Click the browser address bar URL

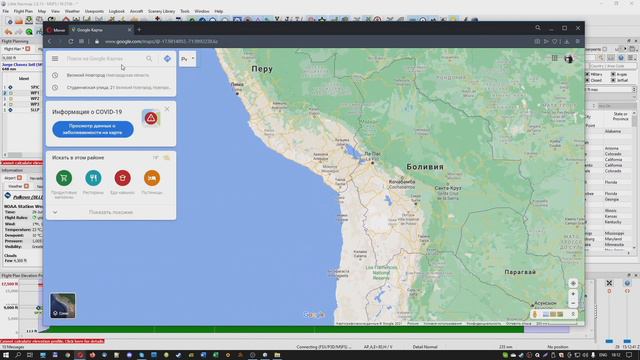[x=161, y=41]
